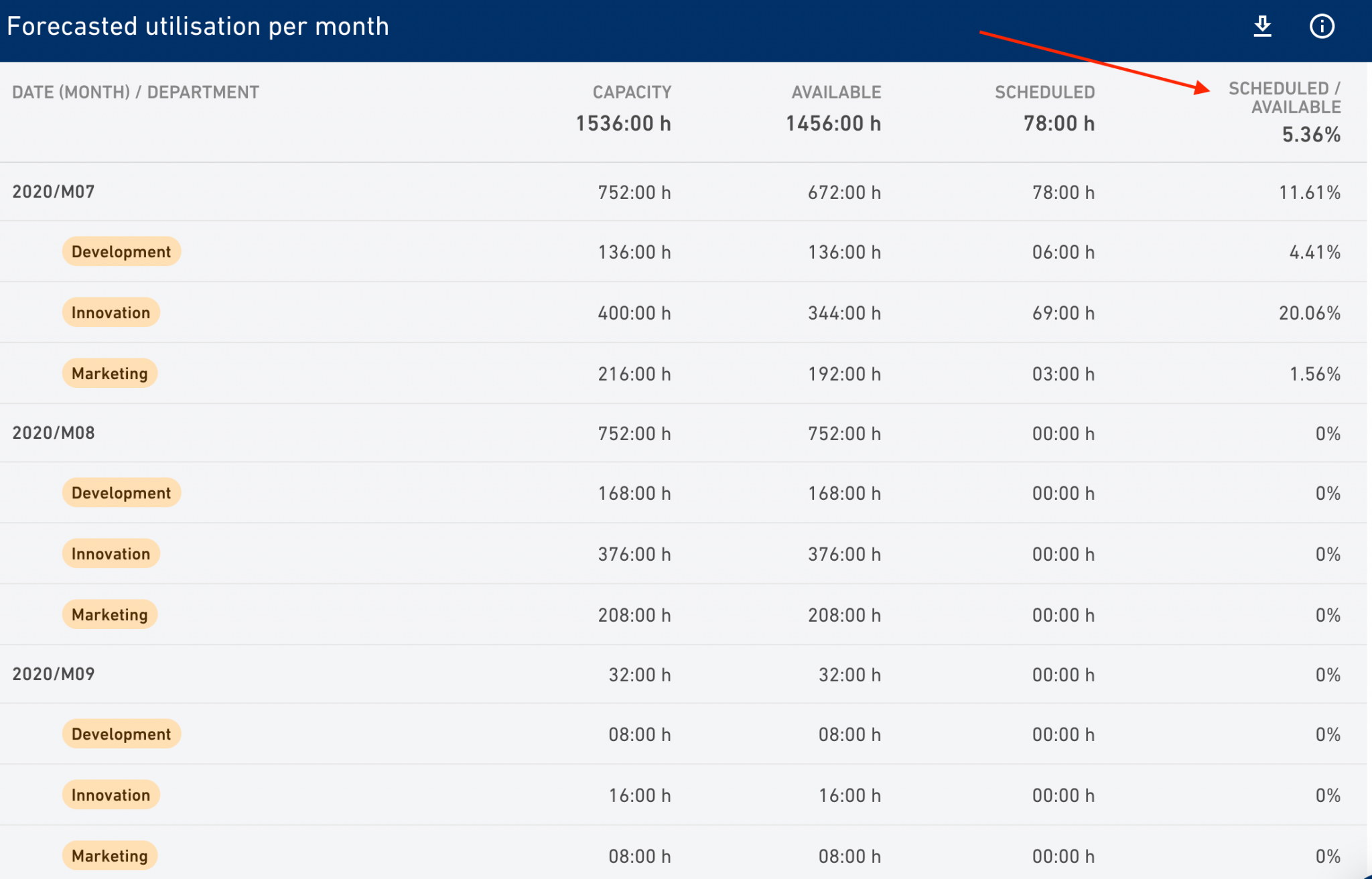Sort by the AVAILABLE column header

[836, 92]
